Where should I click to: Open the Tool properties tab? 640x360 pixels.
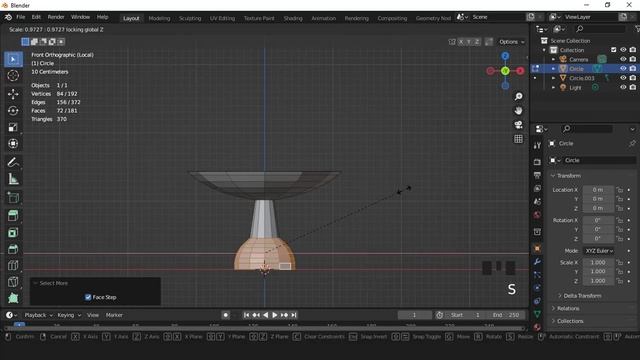(537, 146)
